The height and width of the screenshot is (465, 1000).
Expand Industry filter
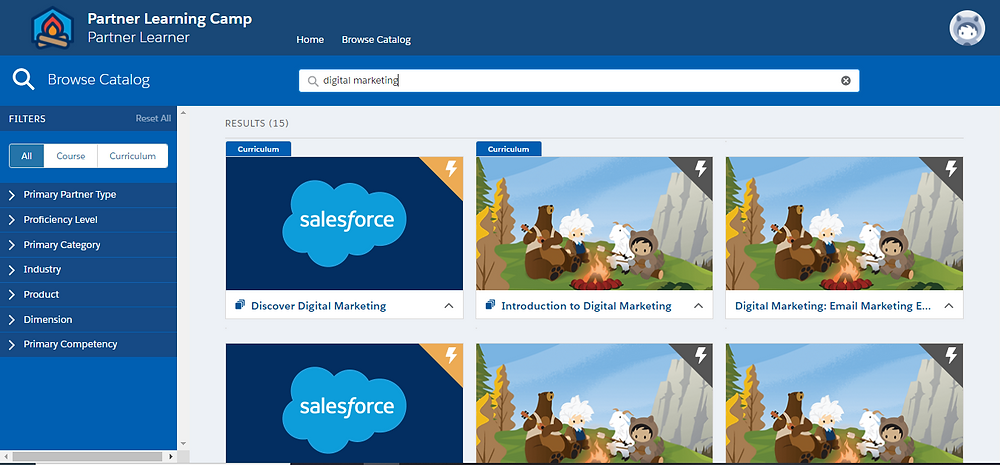coord(88,269)
